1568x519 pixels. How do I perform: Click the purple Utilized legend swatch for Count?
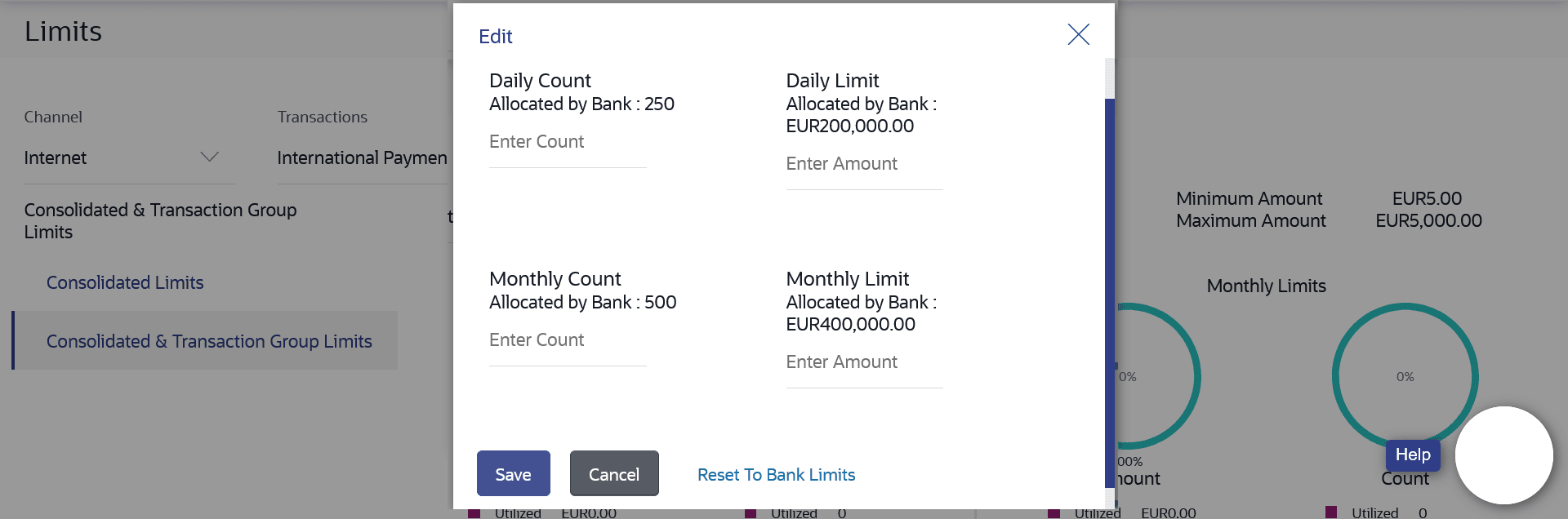click(1331, 512)
